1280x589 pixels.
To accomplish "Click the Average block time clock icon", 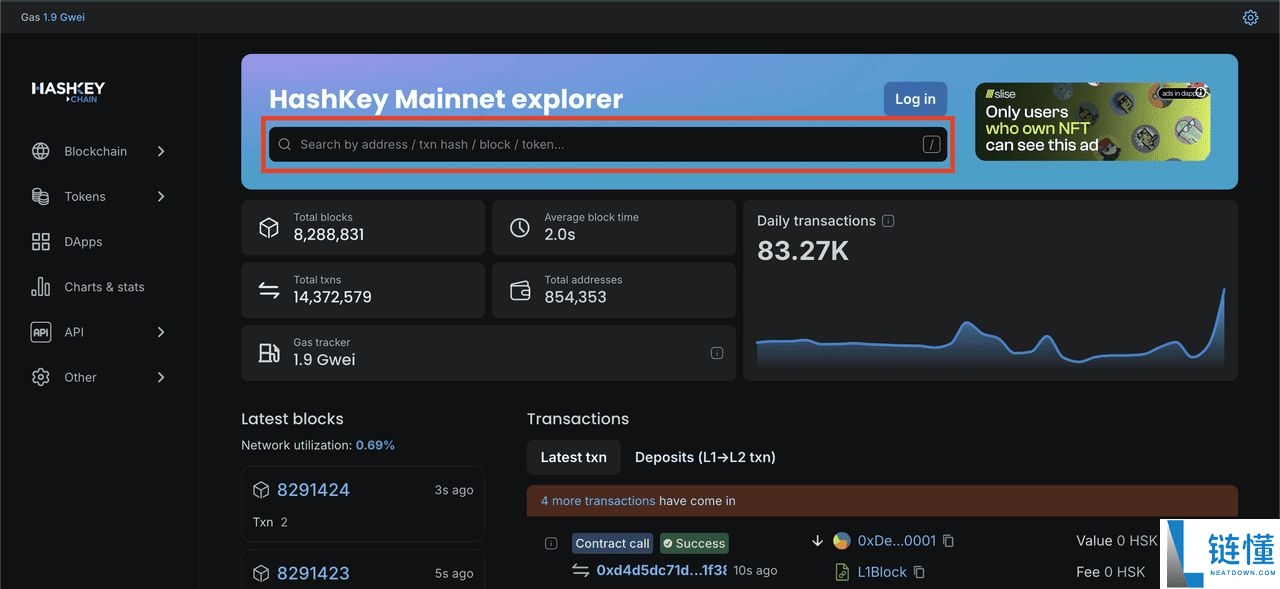I will click(x=520, y=227).
